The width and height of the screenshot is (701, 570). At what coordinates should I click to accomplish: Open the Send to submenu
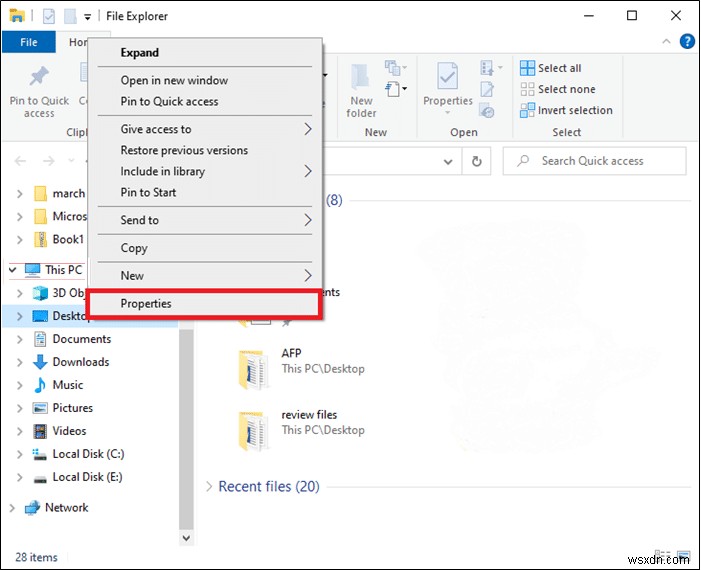tap(205, 220)
